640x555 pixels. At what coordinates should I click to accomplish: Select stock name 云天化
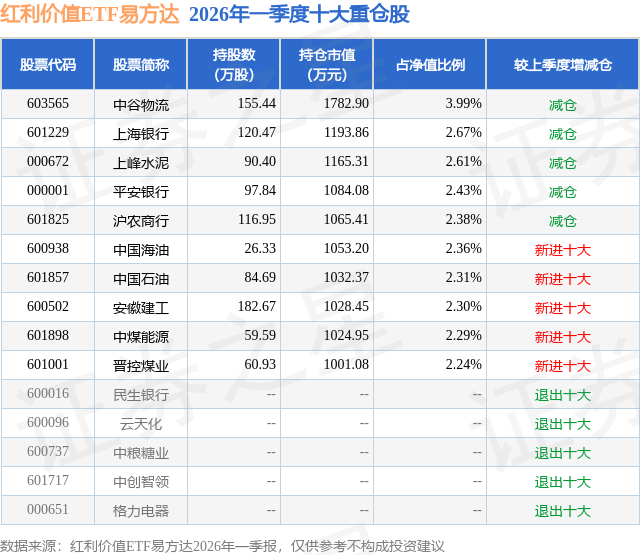pyautogui.click(x=141, y=424)
